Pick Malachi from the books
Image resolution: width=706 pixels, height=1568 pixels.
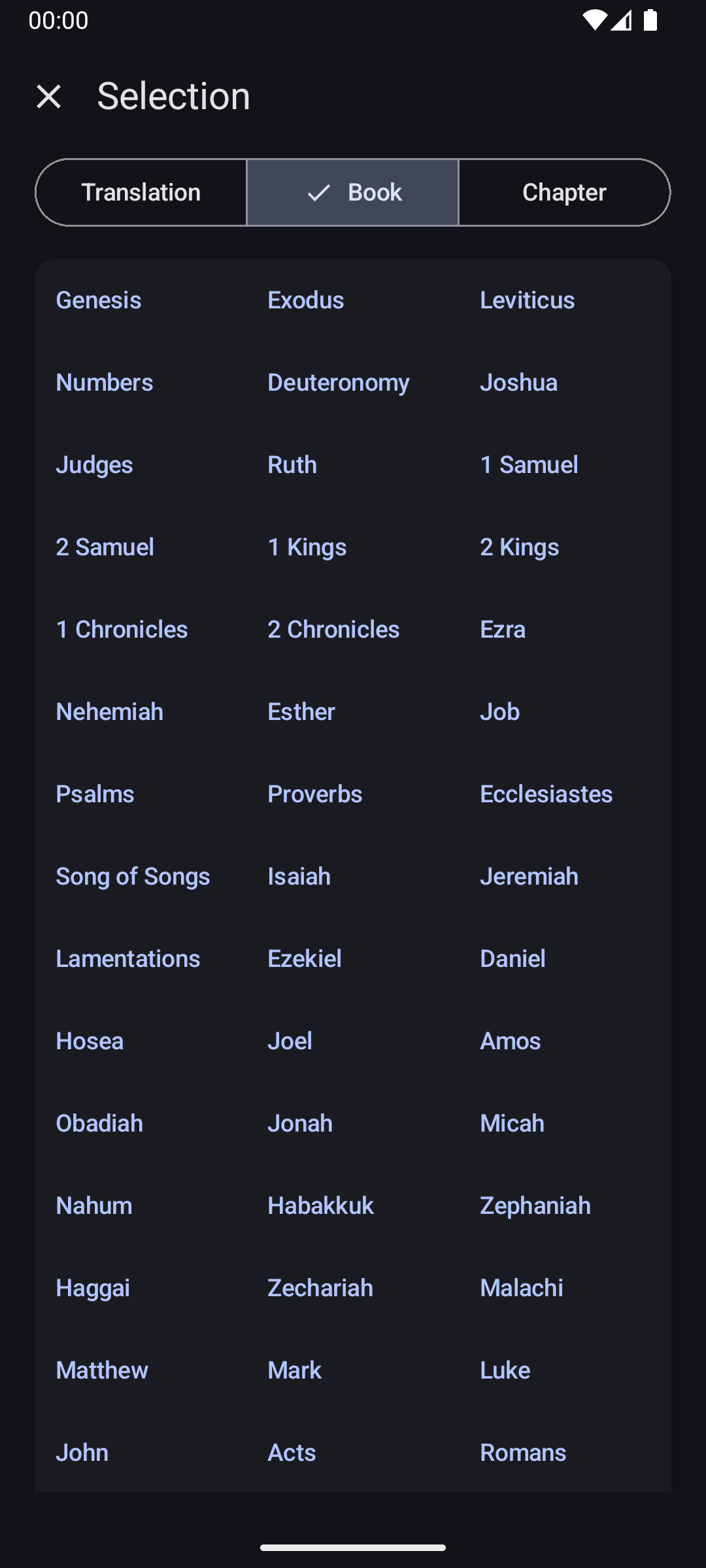521,1288
